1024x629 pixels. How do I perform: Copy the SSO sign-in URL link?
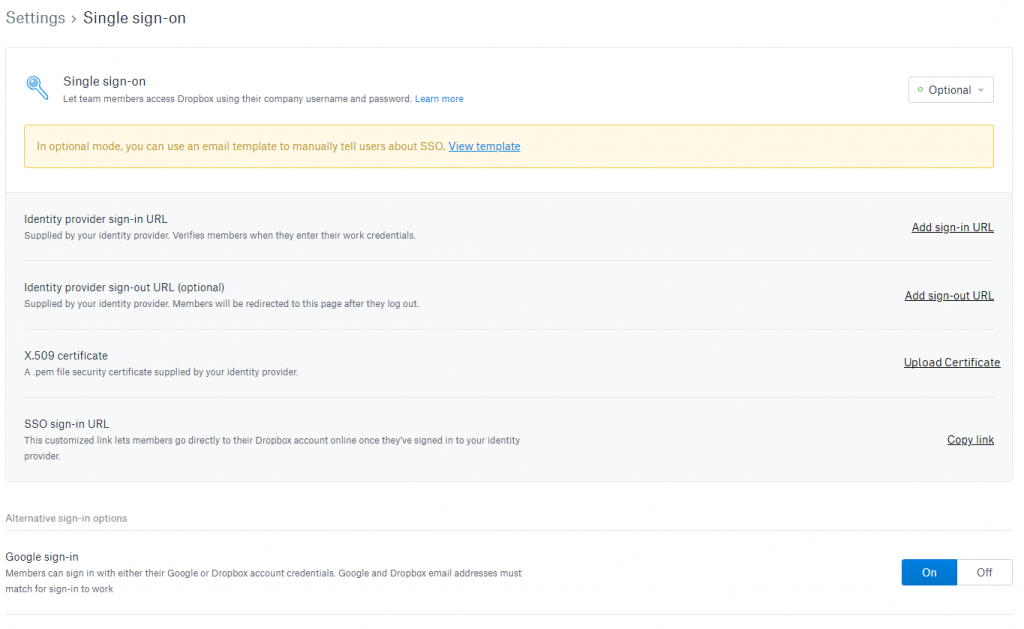[x=970, y=440]
